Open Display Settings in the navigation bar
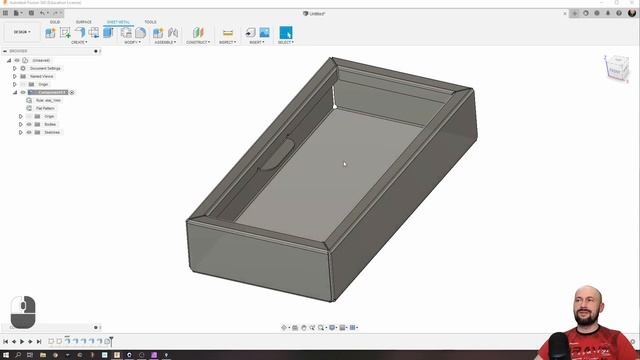This screenshot has height=360, width=640. tap(332, 327)
